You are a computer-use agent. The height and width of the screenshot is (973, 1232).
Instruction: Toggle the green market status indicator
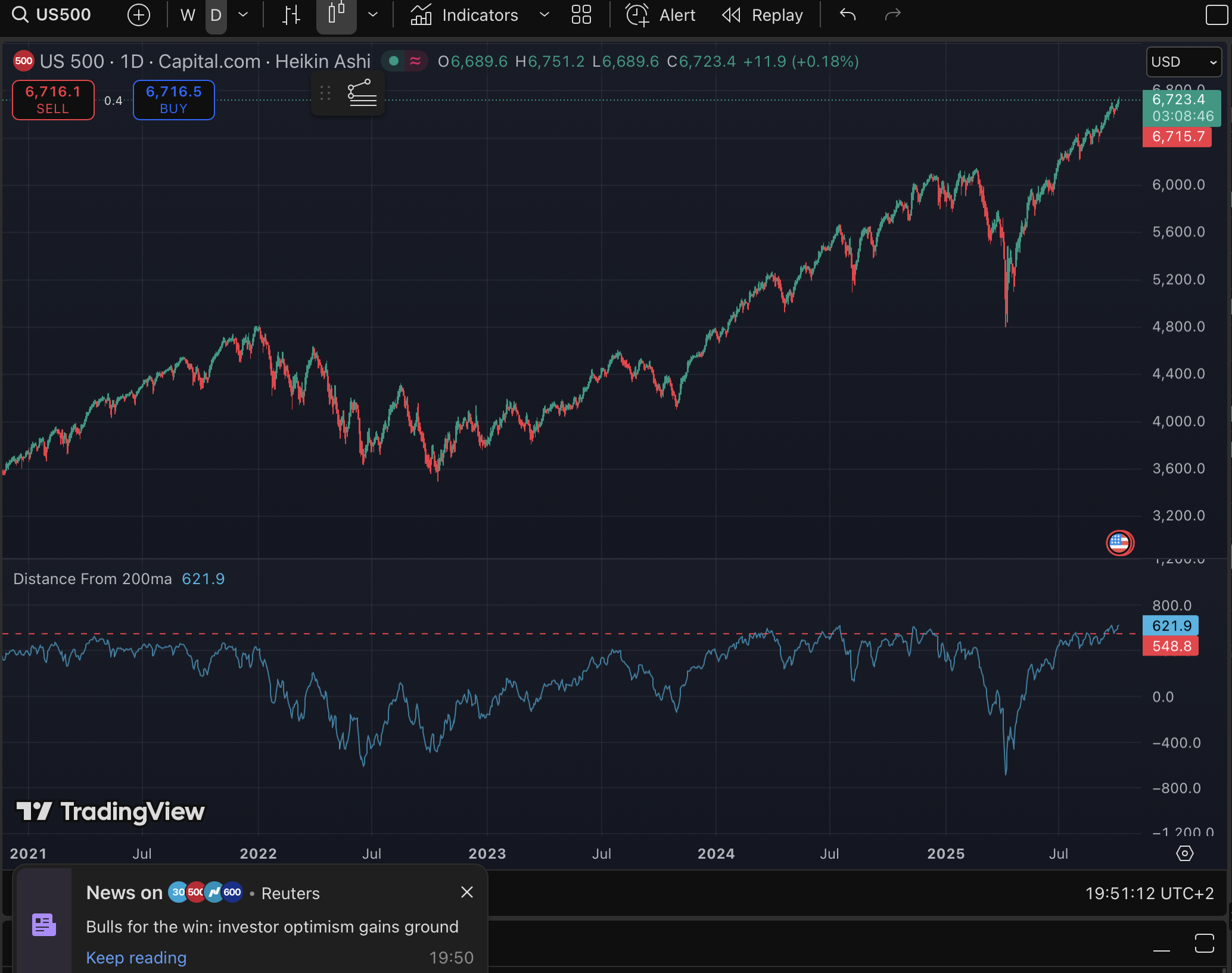(393, 61)
